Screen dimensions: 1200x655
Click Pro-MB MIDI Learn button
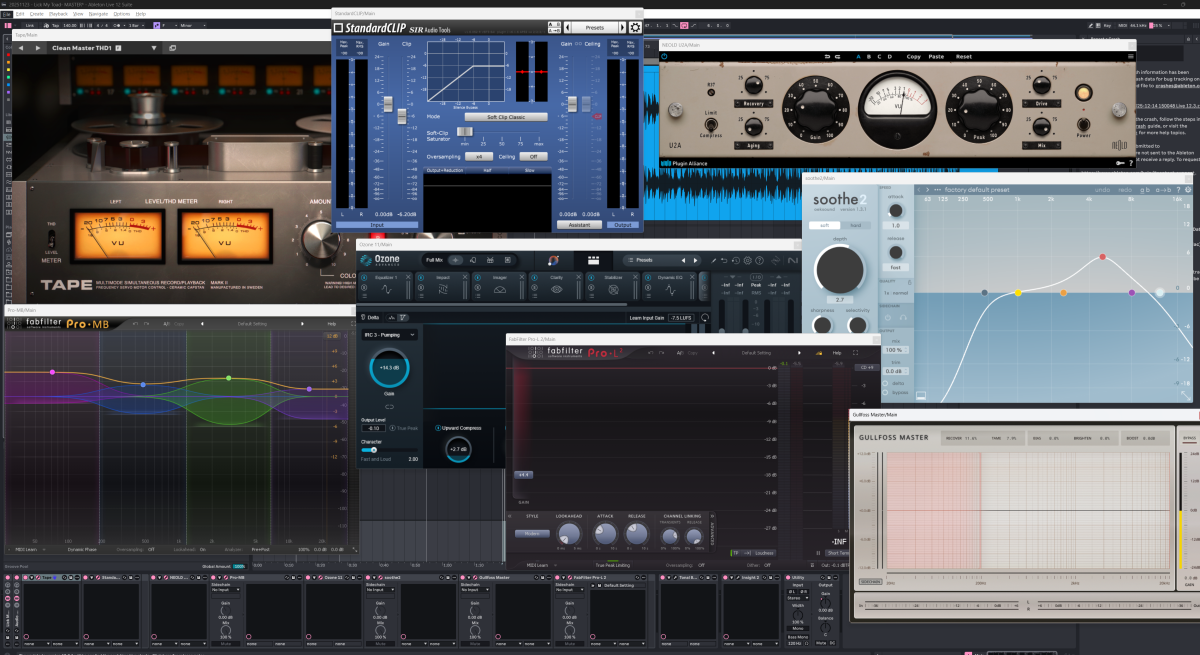coord(26,549)
